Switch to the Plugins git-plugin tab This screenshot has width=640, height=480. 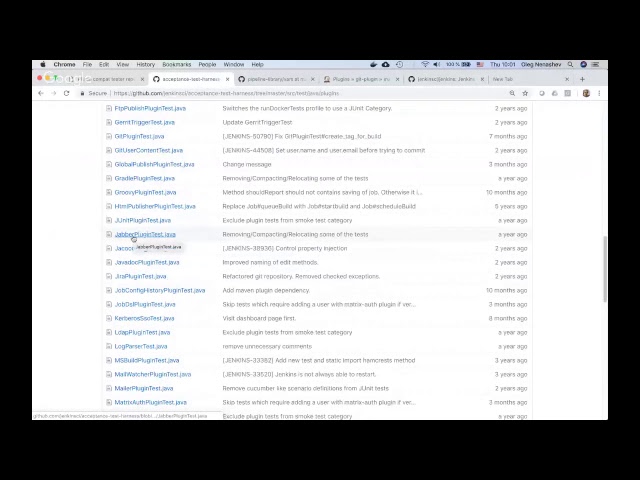pyautogui.click(x=361, y=79)
